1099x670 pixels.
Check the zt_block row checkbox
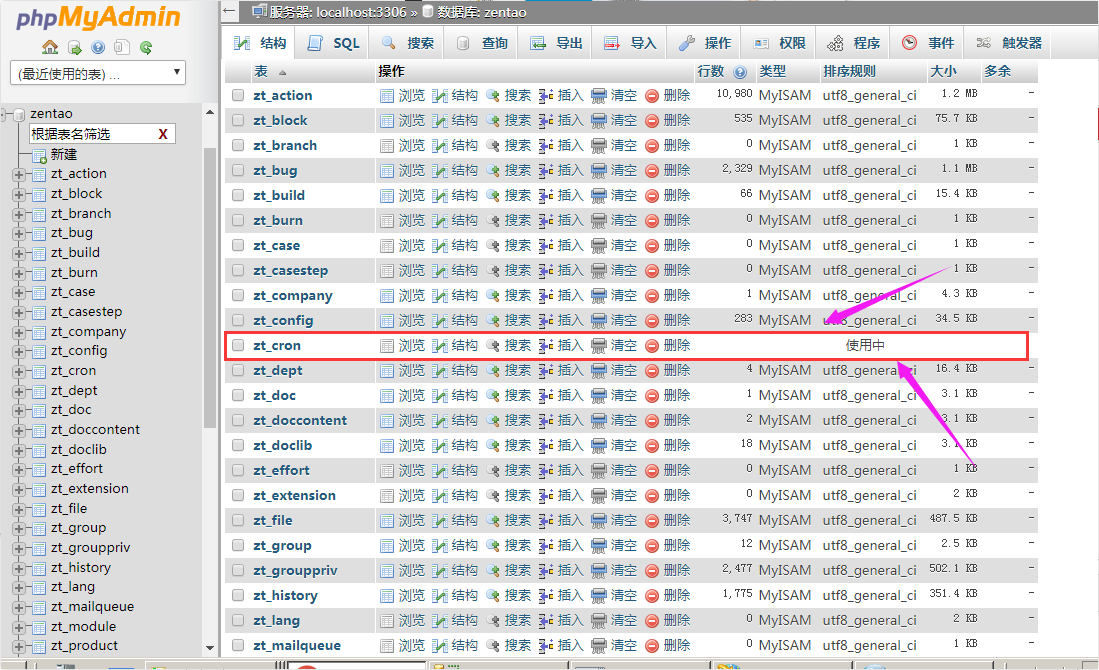pyautogui.click(x=238, y=121)
